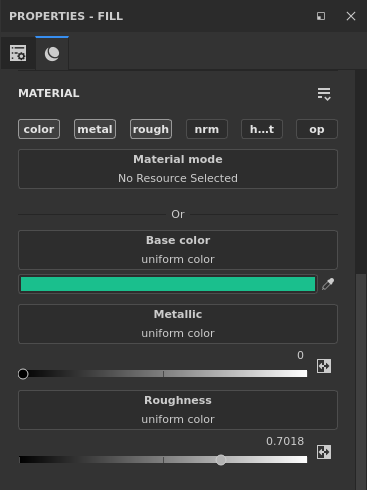Click the MATERIAL section heading
This screenshot has width=367, height=490.
coord(49,93)
